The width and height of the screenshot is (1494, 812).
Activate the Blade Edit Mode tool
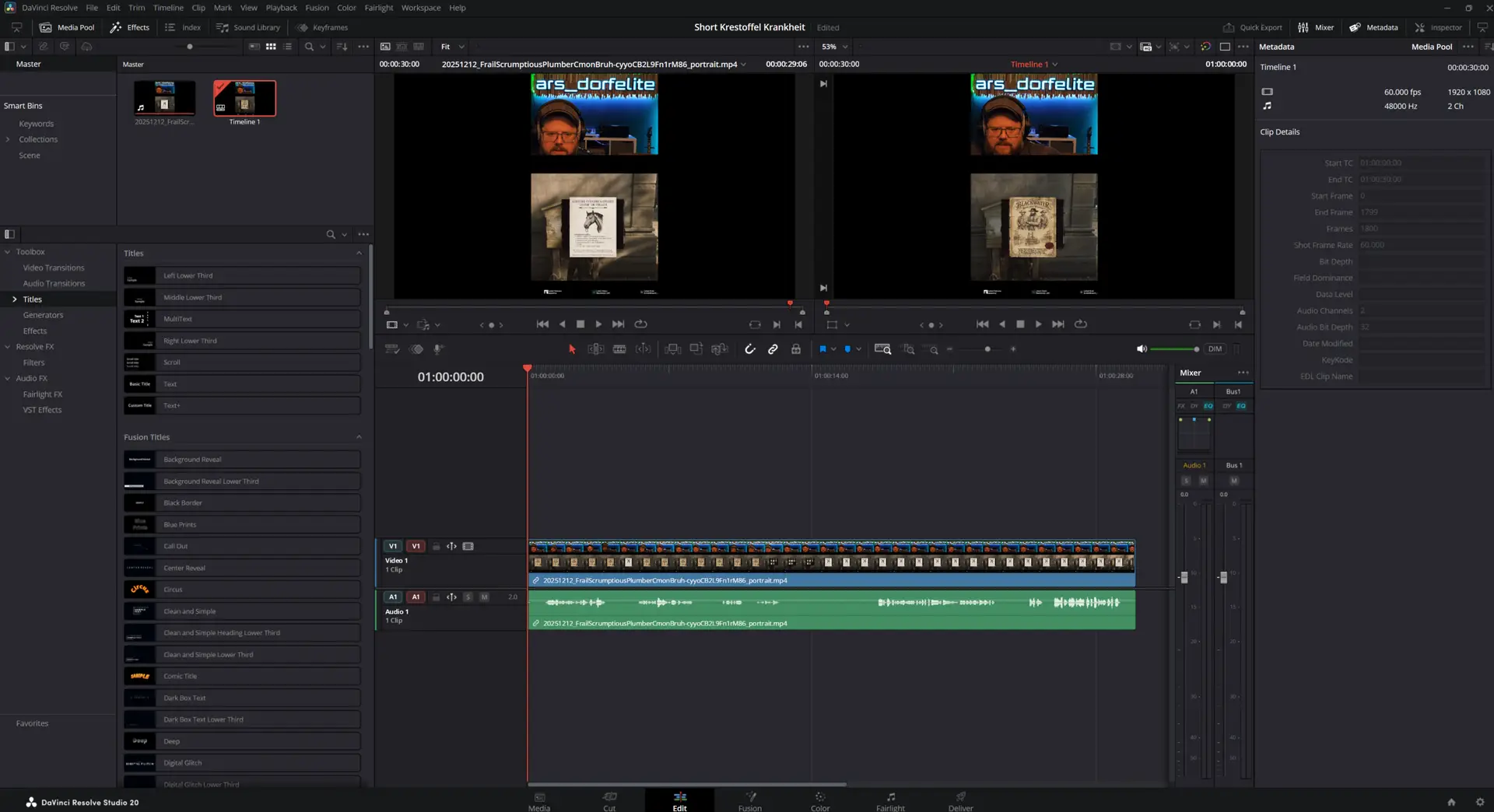click(619, 349)
